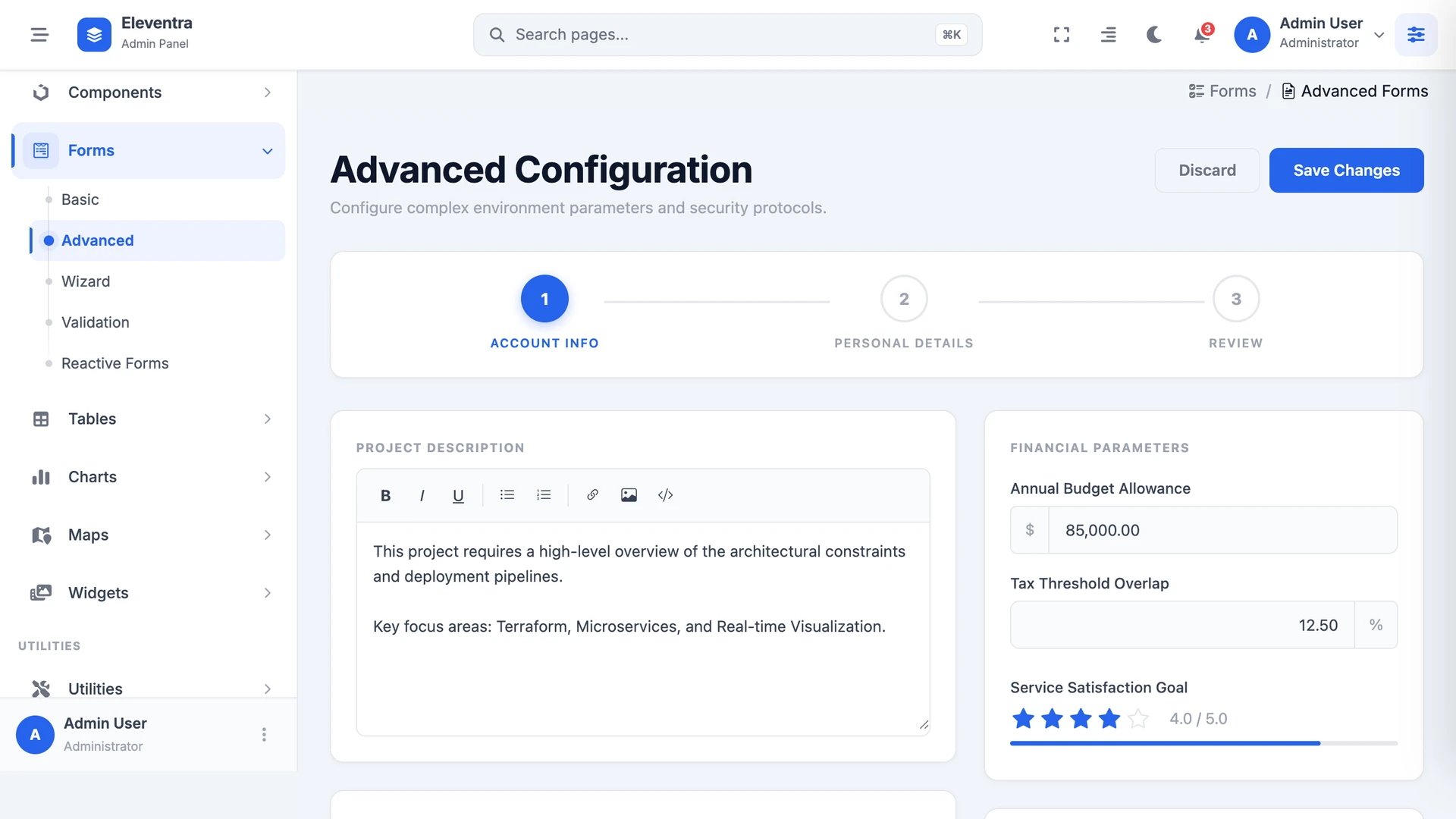Grab the text area resize handle
This screenshot has width=1456, height=819.
pyautogui.click(x=924, y=725)
